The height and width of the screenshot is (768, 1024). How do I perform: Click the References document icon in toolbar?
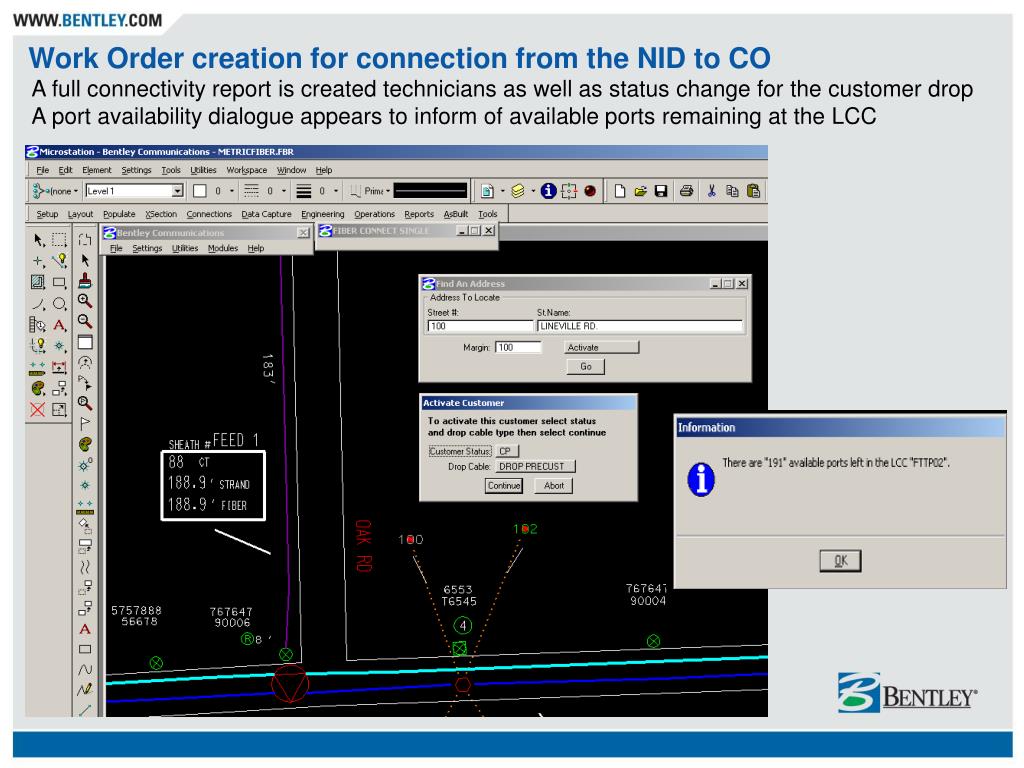click(487, 191)
